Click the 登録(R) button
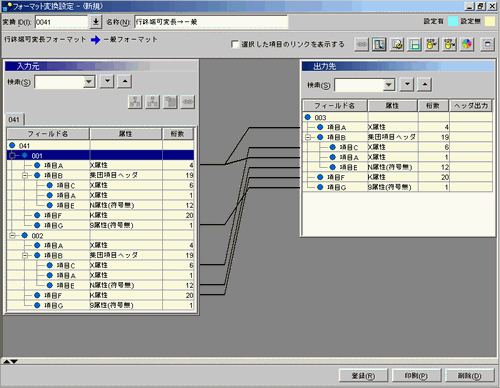Screen dimensions: 500x388 [x=363, y=376]
